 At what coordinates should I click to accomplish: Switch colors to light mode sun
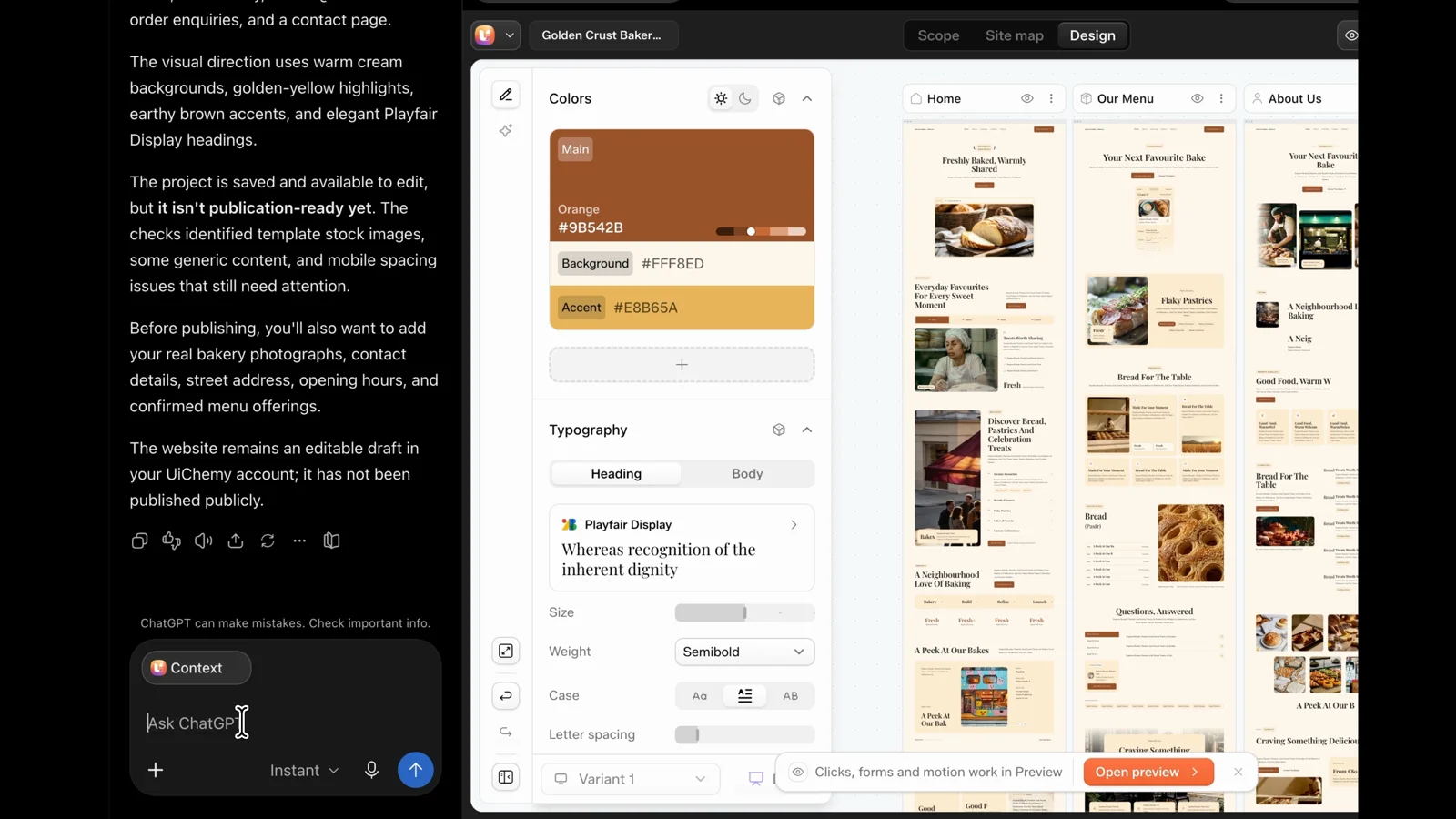tap(721, 98)
